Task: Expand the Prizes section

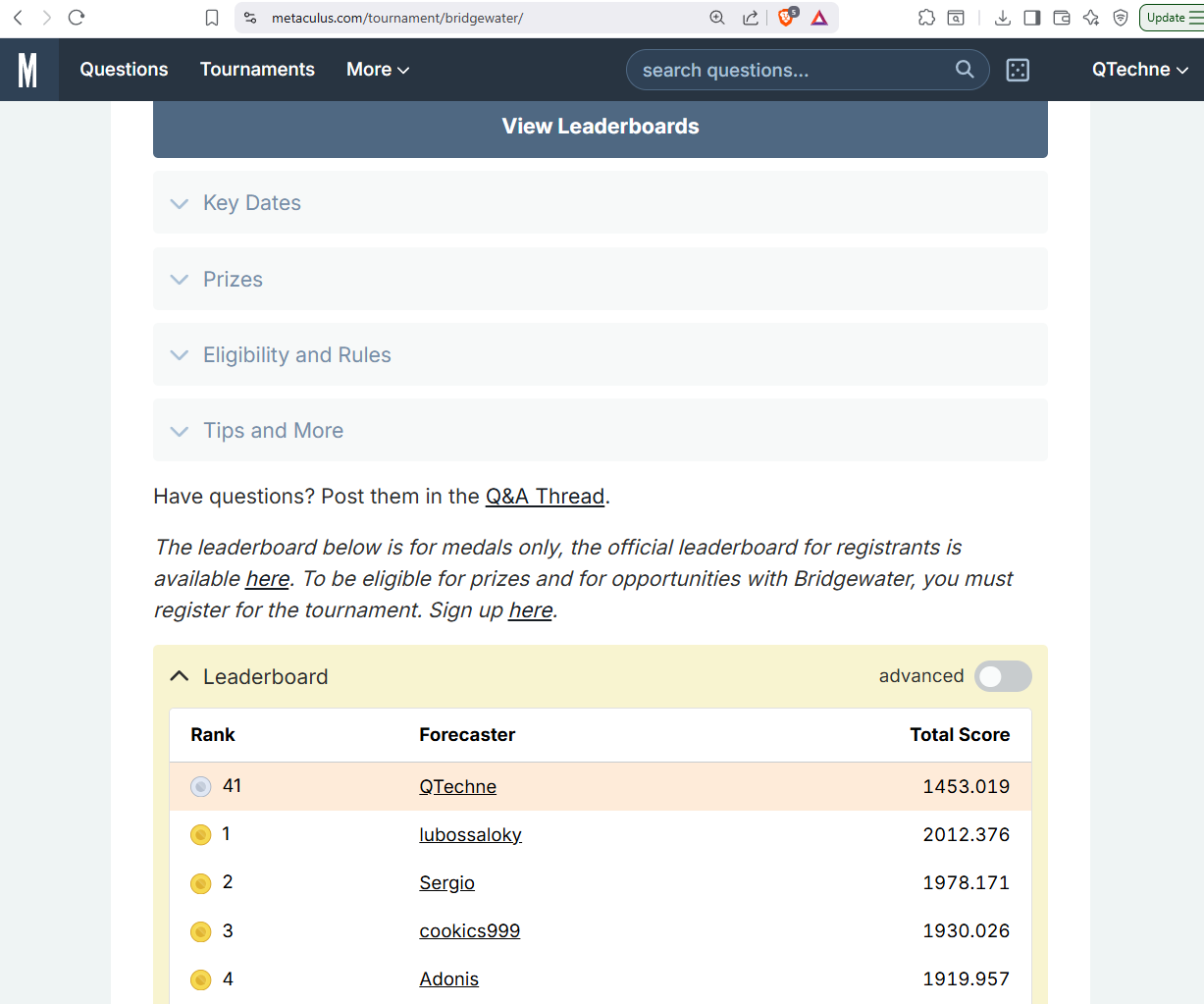Action: click(233, 280)
